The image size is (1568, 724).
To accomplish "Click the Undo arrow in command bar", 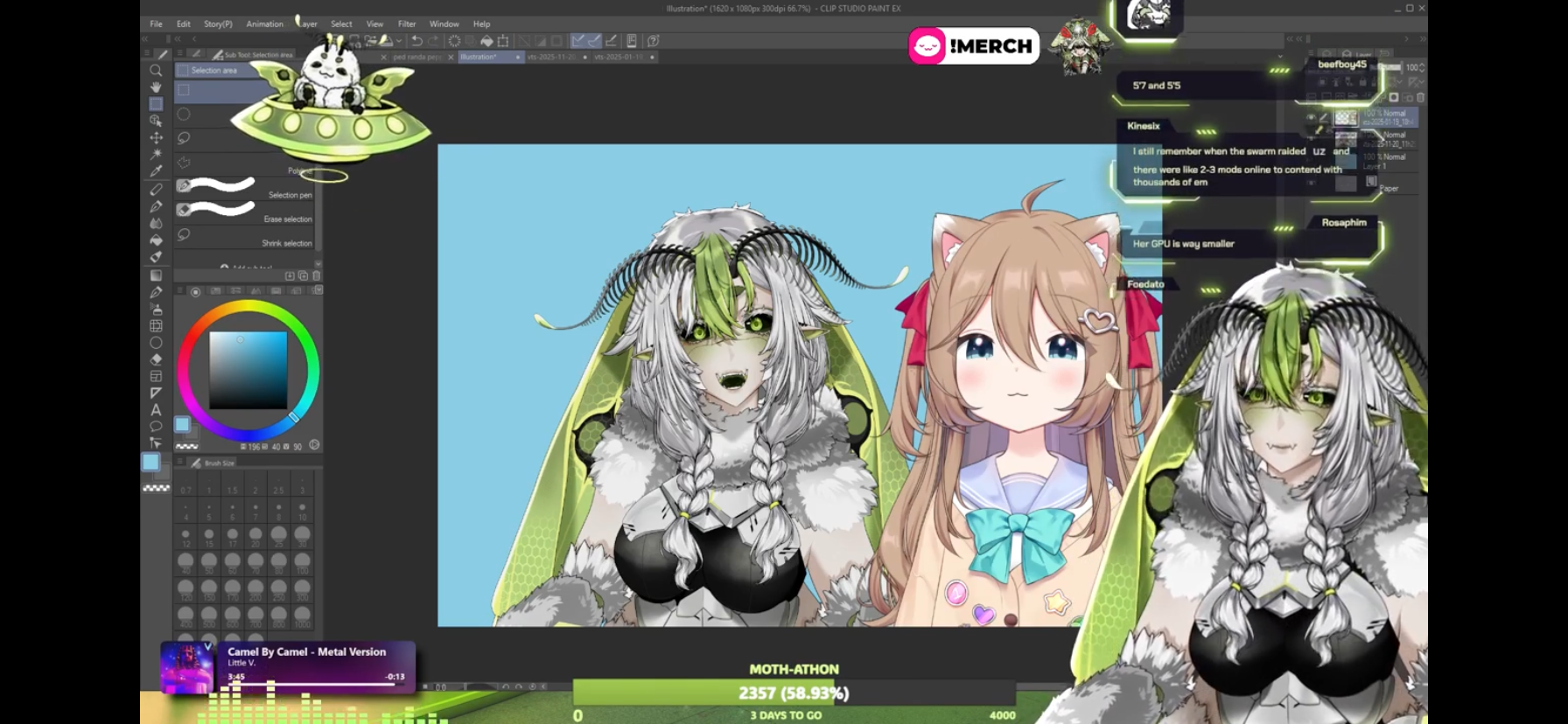I will (x=416, y=41).
